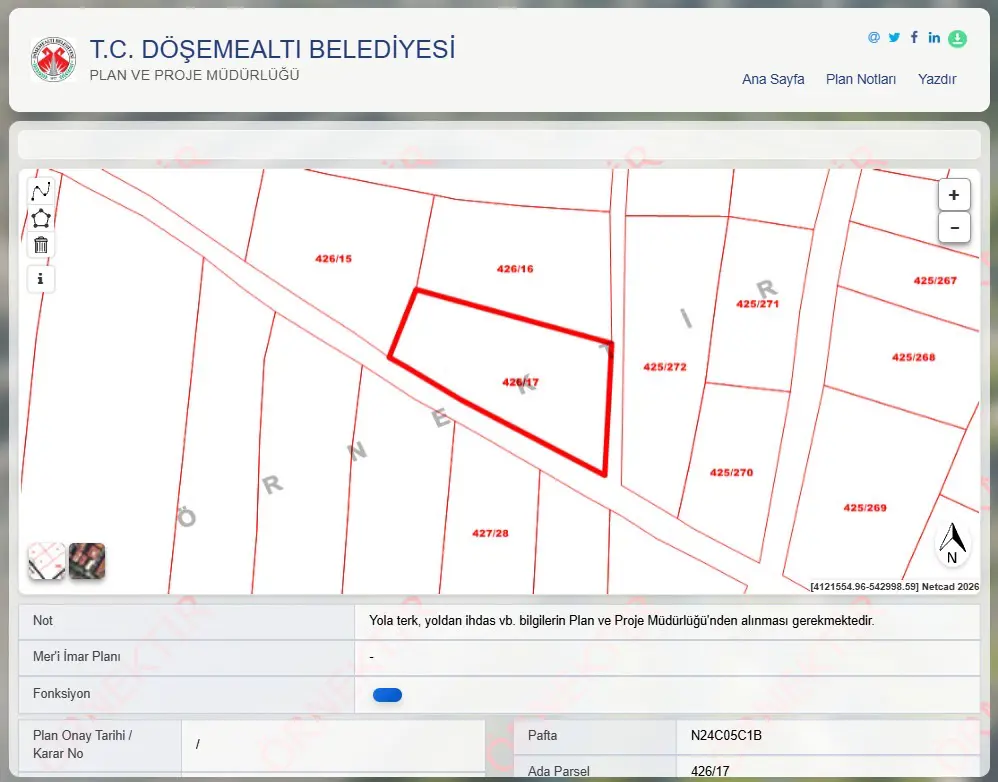Select parcel label 425/271 on the map

757,304
